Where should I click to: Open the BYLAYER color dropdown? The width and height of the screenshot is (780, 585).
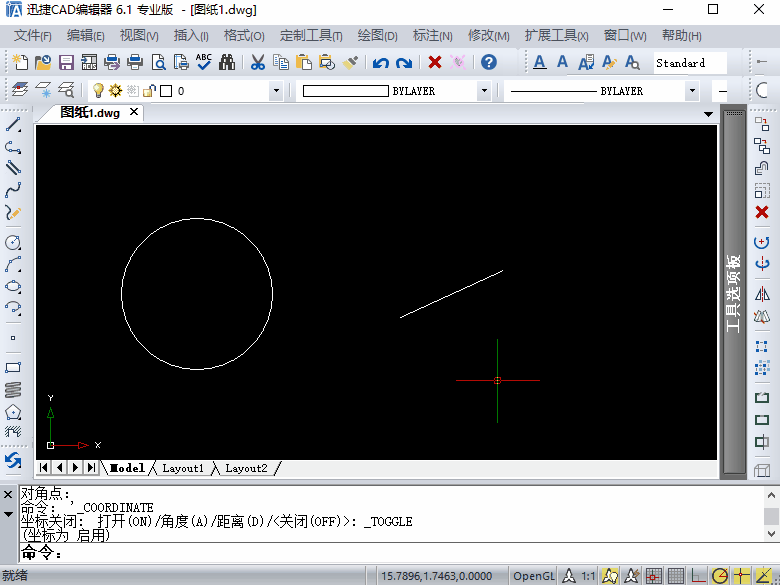[484, 91]
